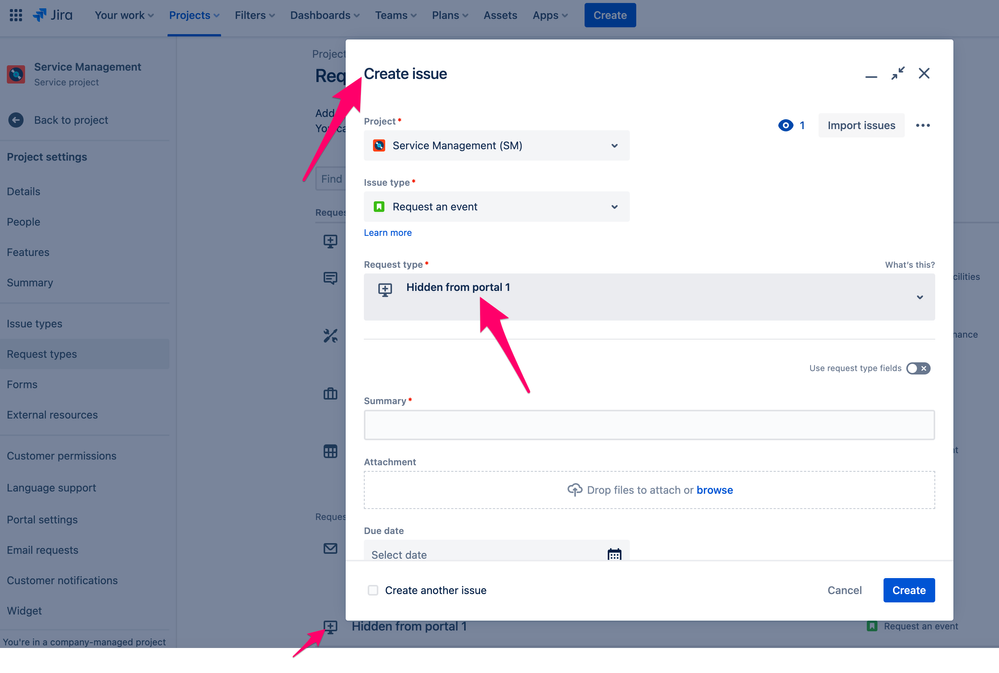
Task: Click the monitor icon in Request type field
Action: (385, 290)
